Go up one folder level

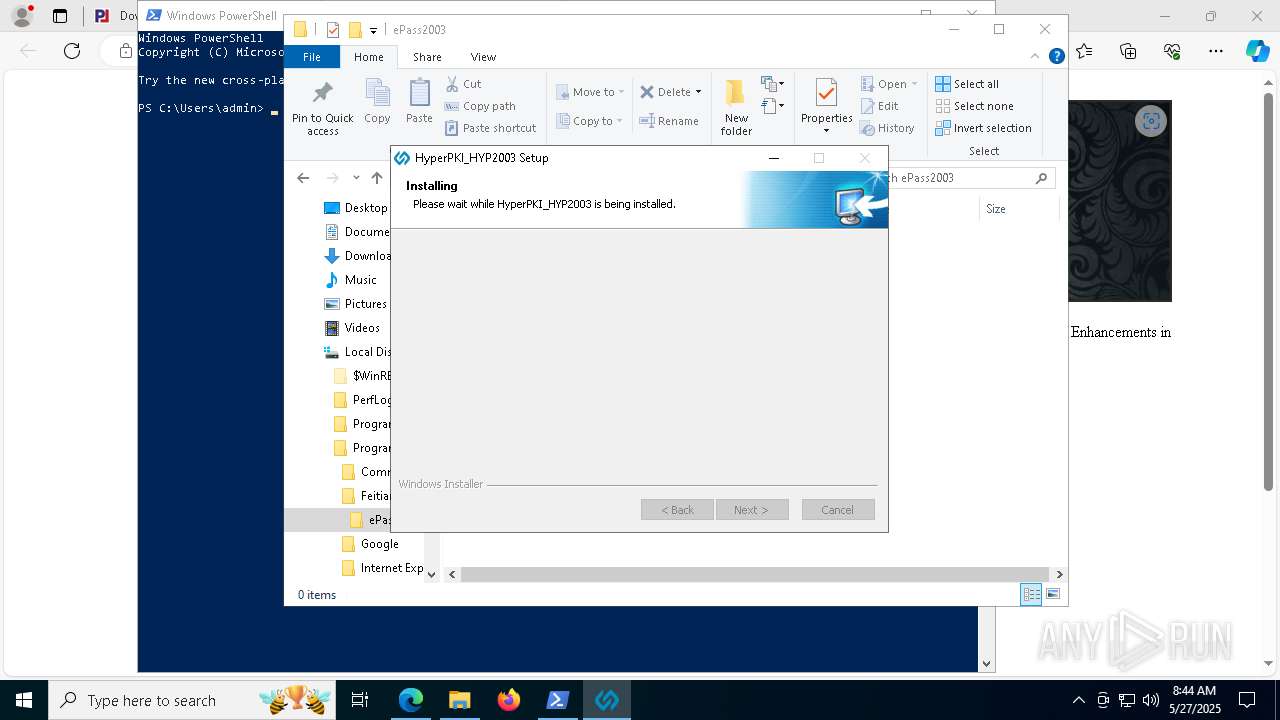click(x=377, y=178)
